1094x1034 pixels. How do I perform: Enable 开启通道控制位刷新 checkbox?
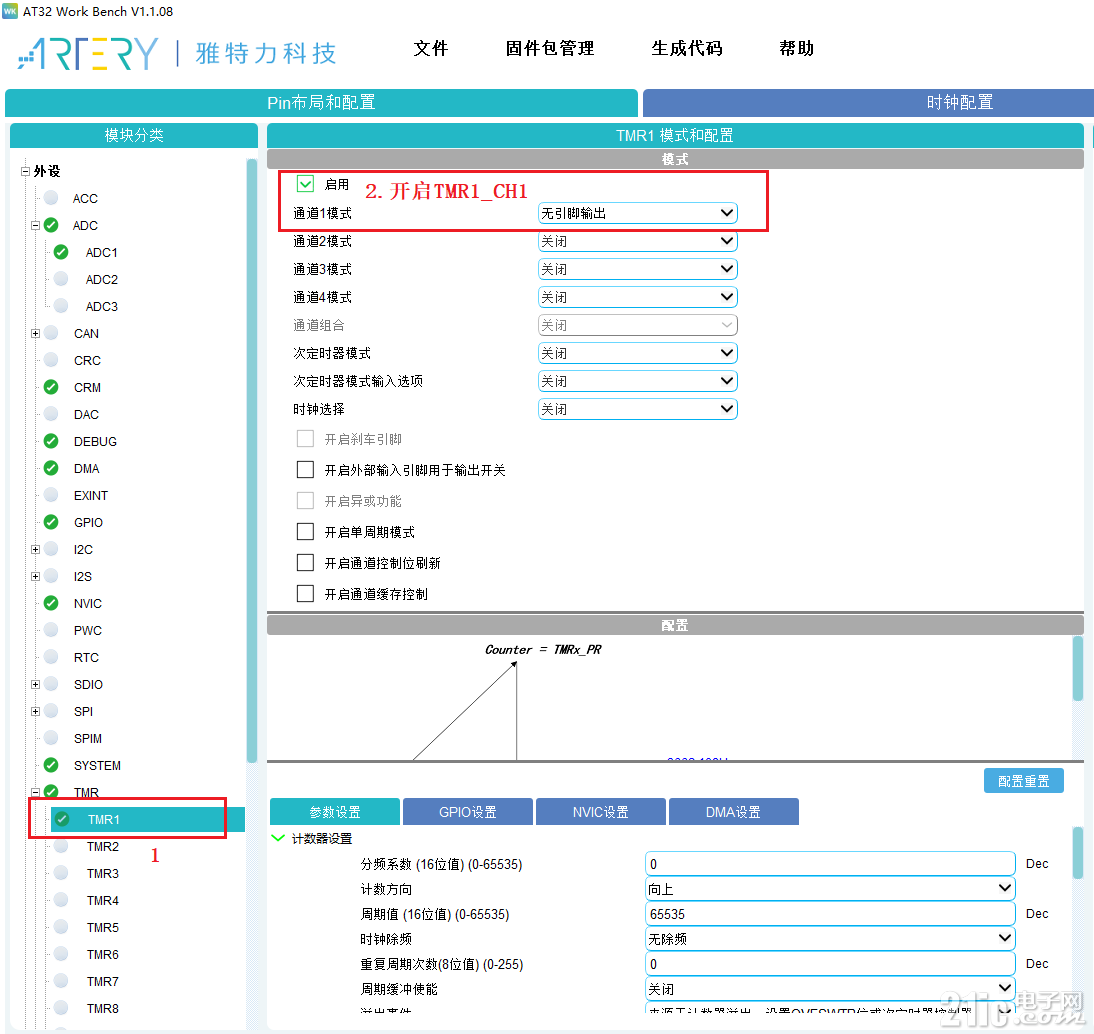tap(305, 562)
